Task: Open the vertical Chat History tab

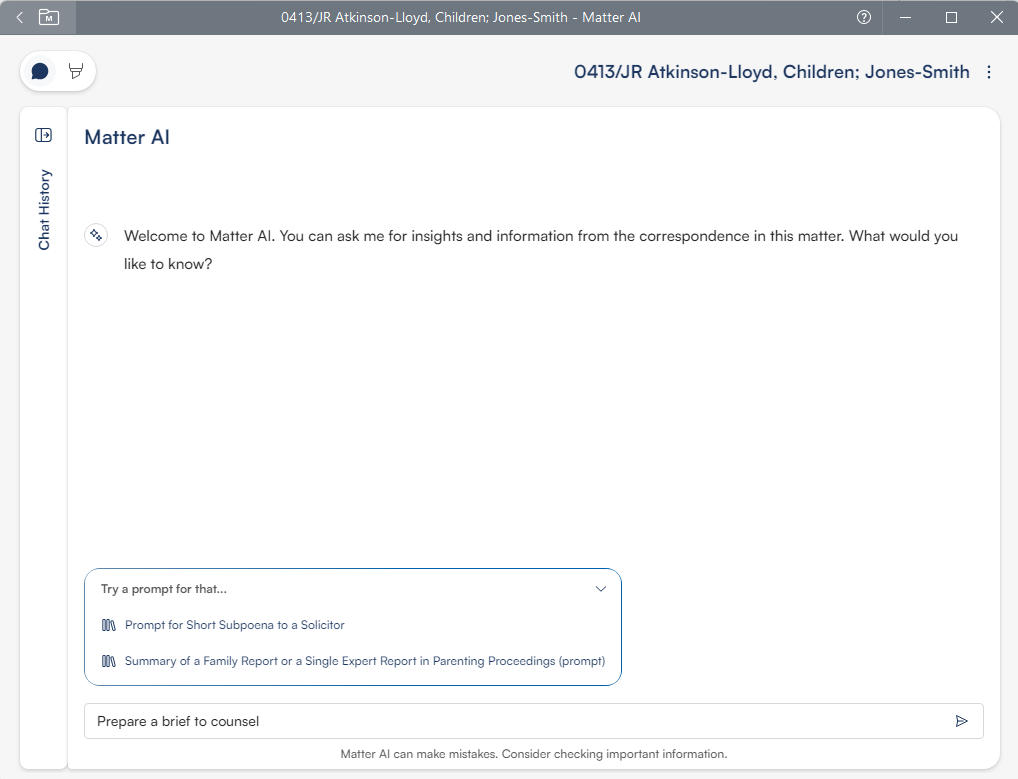Action: coord(44,210)
